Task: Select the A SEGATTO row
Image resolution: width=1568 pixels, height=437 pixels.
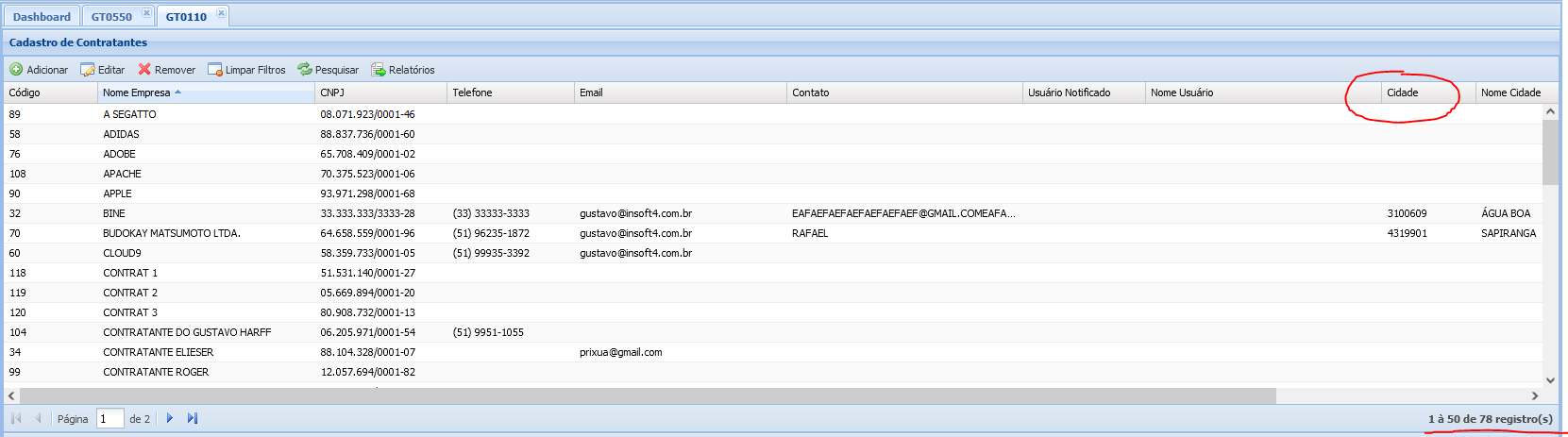Action: click(773, 114)
